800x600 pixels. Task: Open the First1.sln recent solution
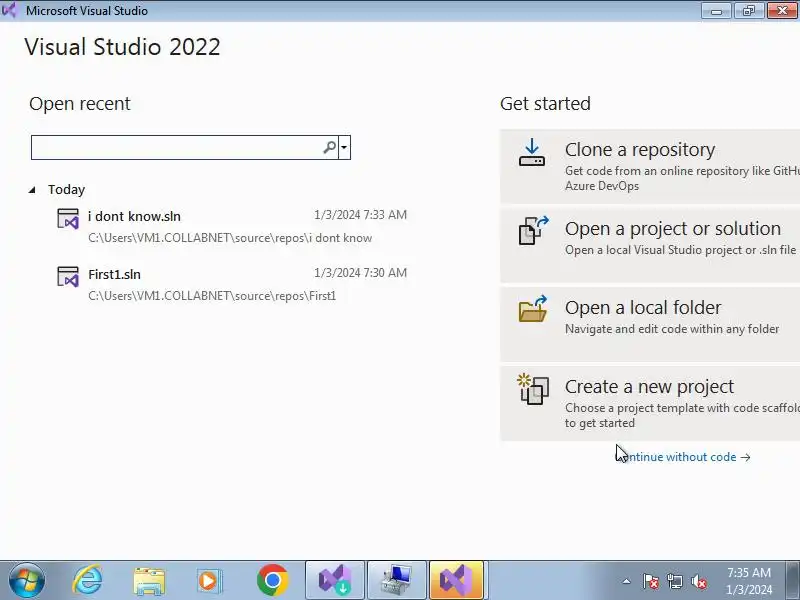point(232,284)
